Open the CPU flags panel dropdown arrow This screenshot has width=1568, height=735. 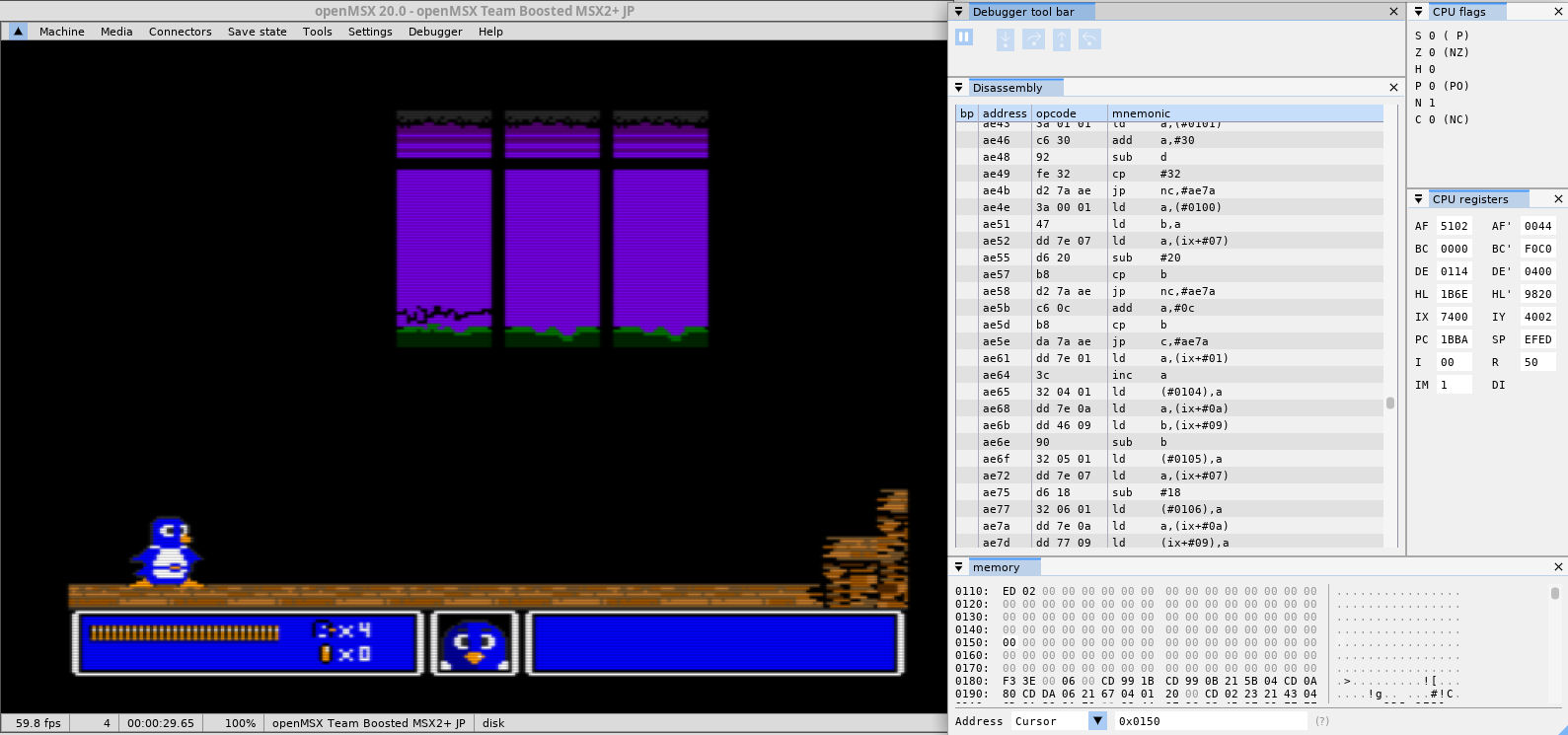click(1418, 12)
